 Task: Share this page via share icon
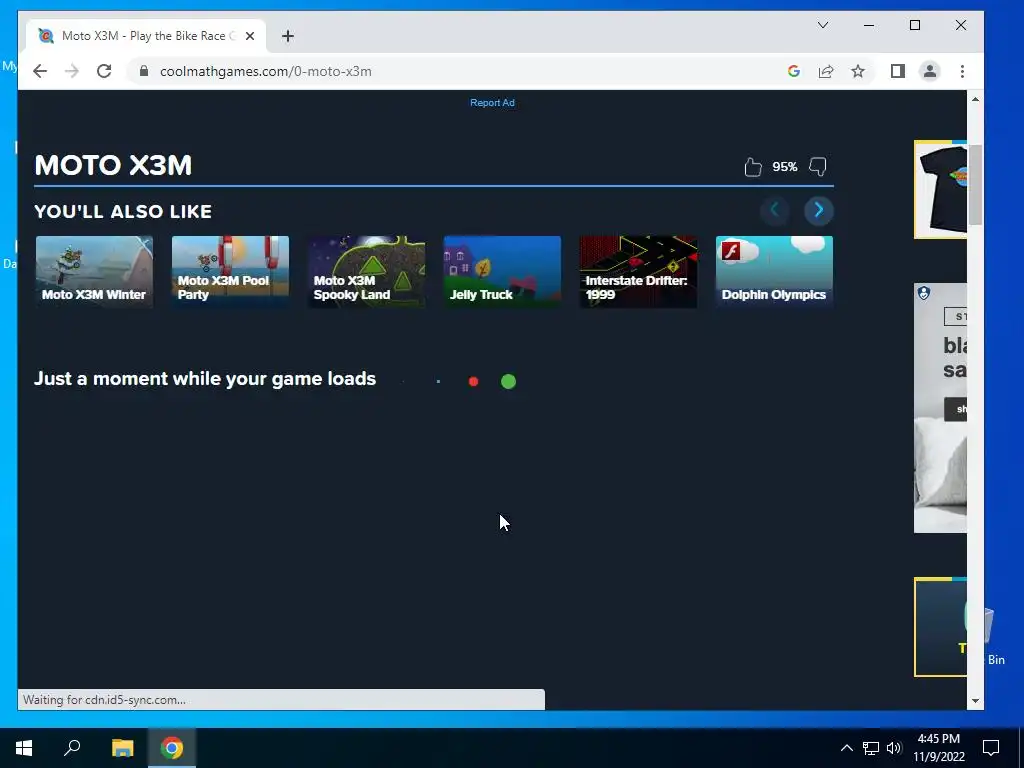825,71
